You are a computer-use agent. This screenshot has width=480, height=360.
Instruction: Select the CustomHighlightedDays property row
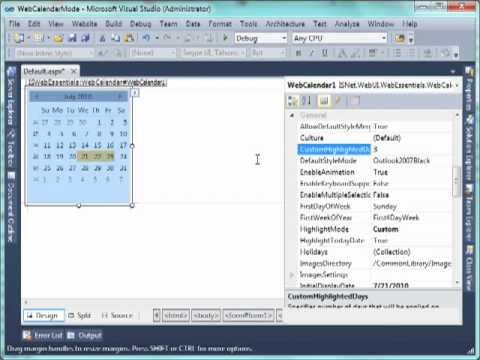(375, 149)
